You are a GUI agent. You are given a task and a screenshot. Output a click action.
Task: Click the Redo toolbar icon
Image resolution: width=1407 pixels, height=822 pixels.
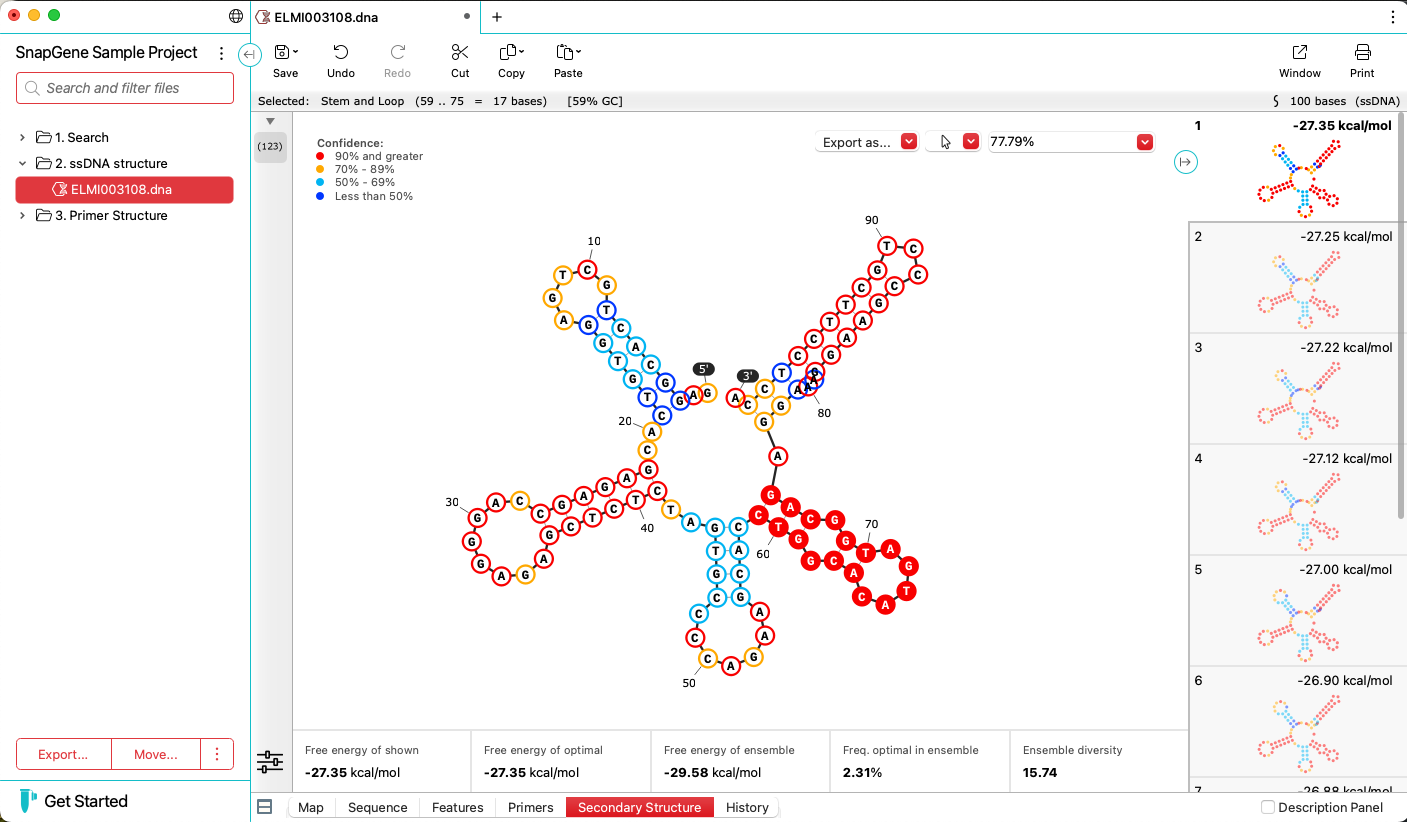397,60
